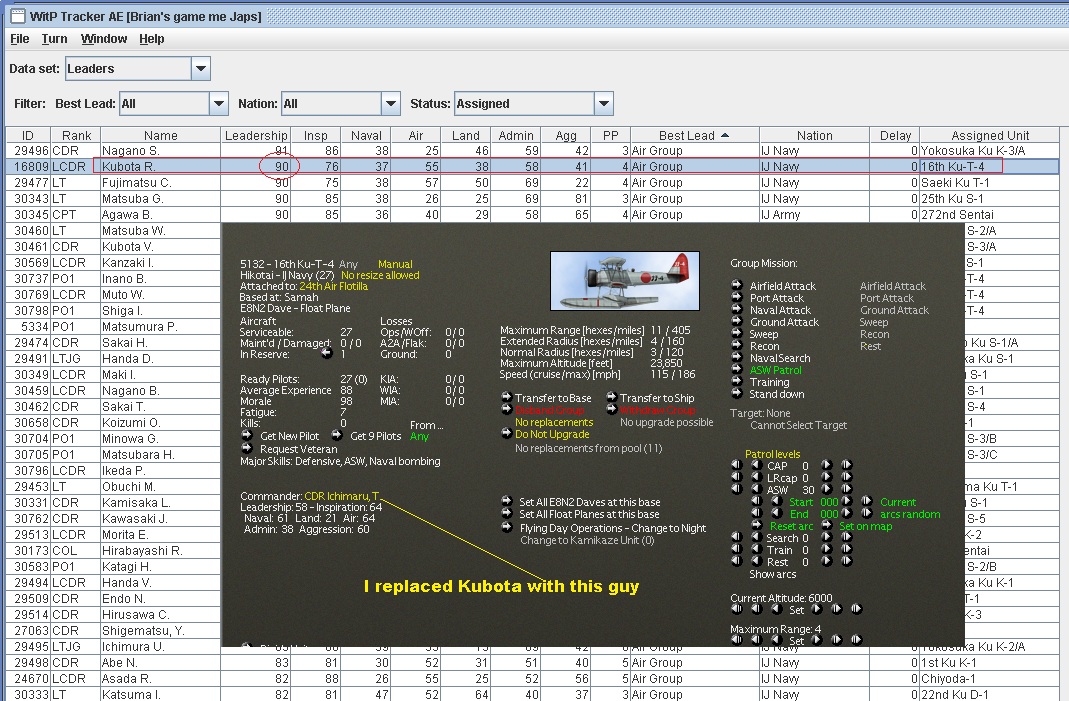Open the Window menu

point(104,39)
